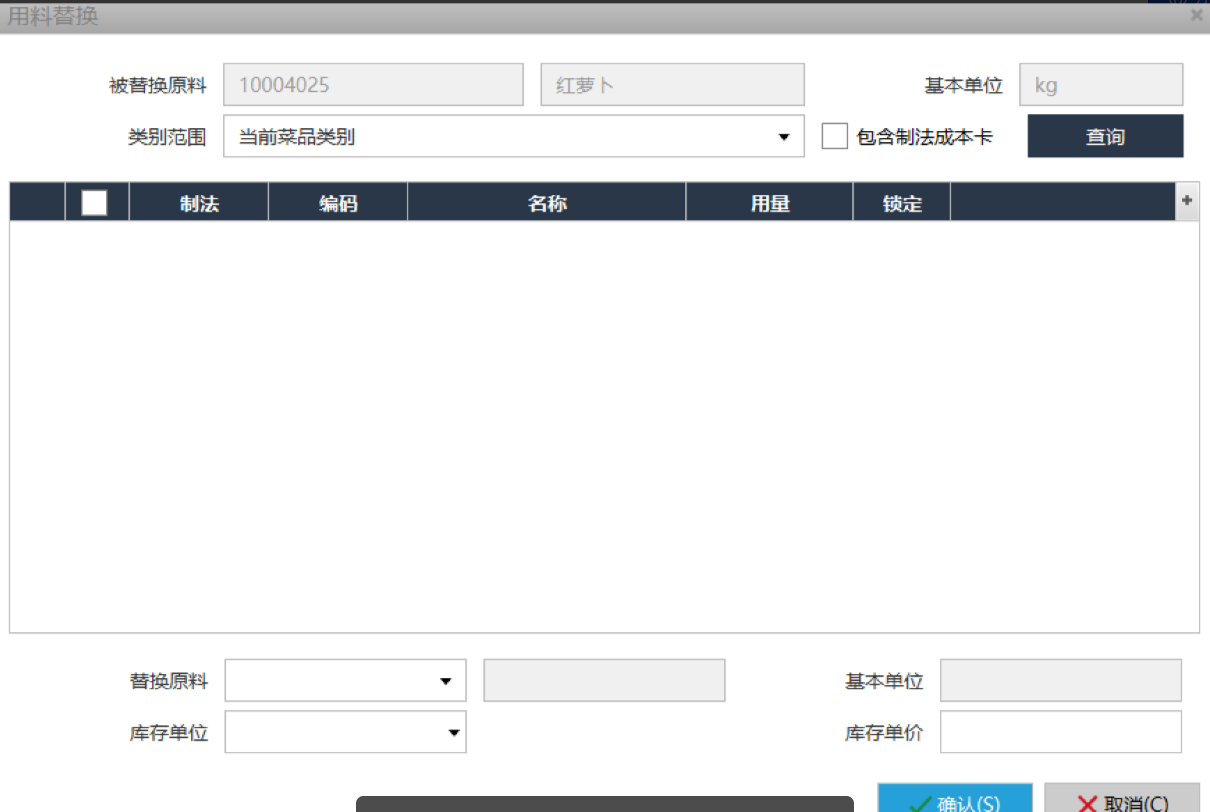
Task: Toggle the select-all checkbox in table header
Action: click(x=94, y=203)
